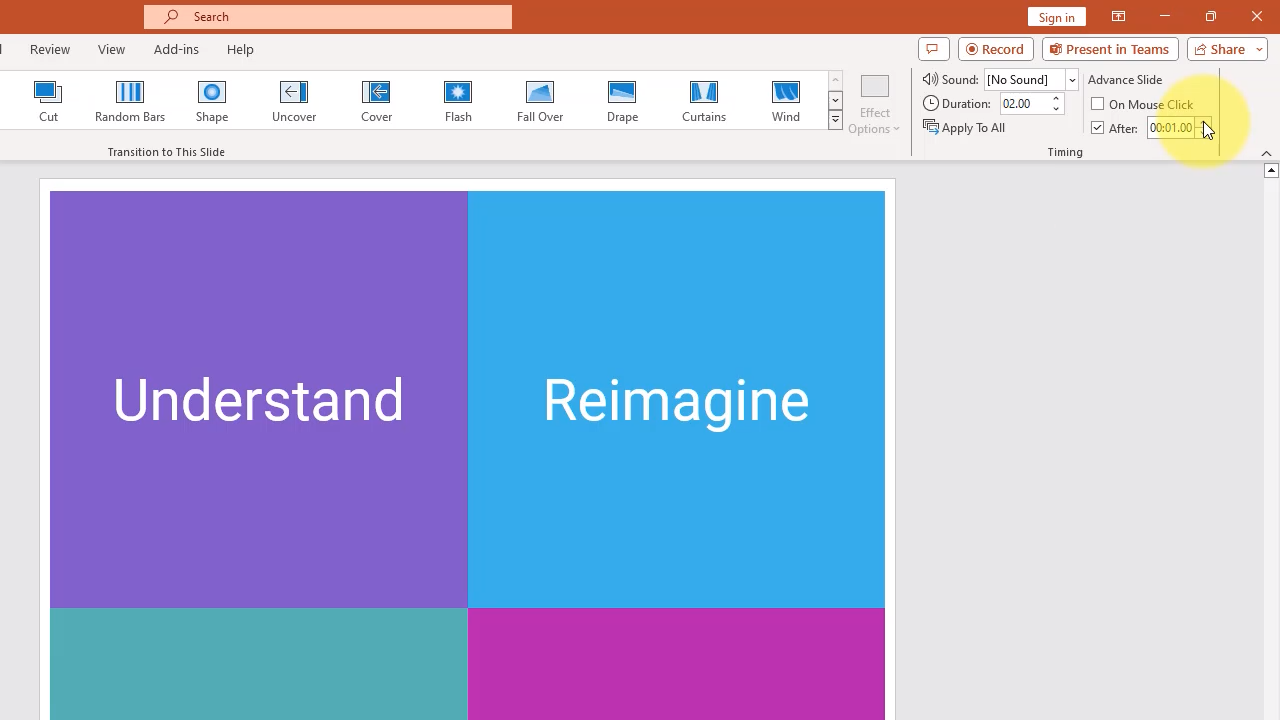
Task: Open the Sound dropdown list
Action: point(1071,80)
